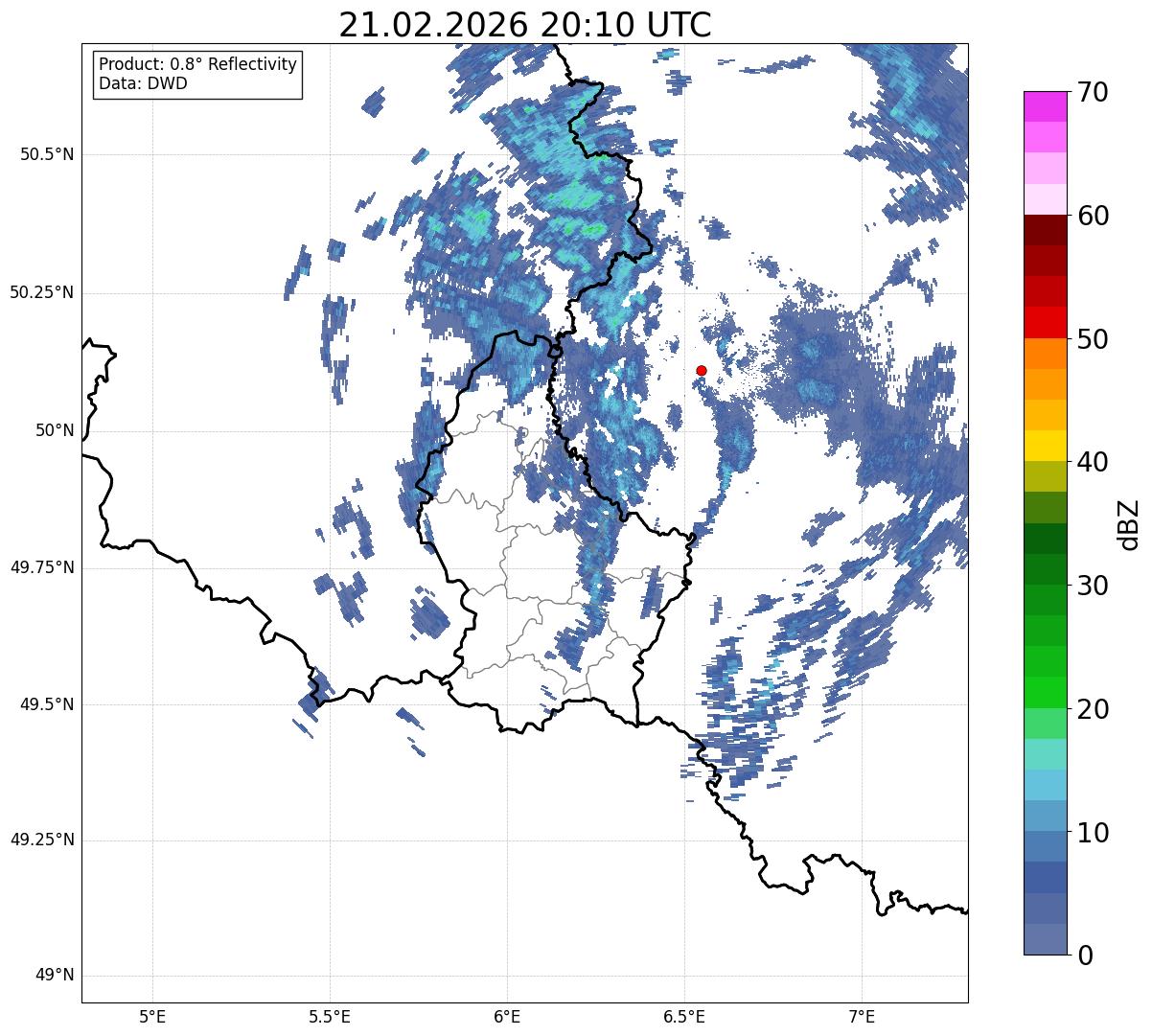The height and width of the screenshot is (1036, 1152).
Task: Click the title "21.02.2026 20:10 UTC"
Action: point(525,25)
